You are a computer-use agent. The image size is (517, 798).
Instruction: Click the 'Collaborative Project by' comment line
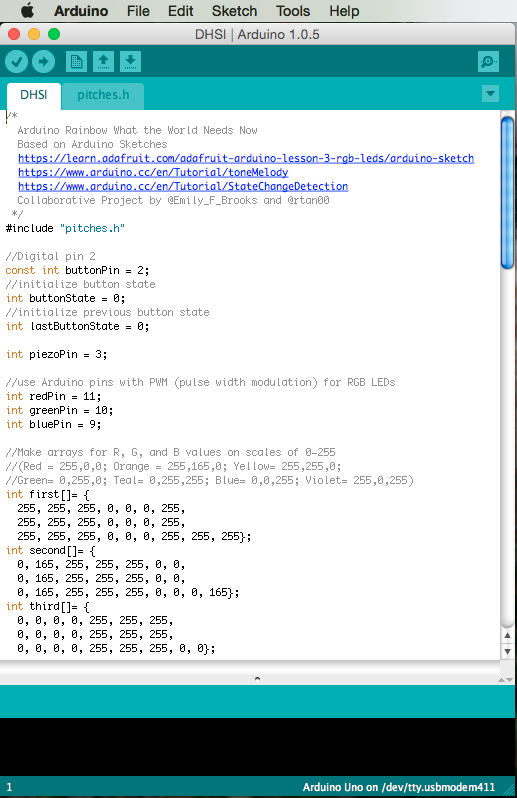coord(173,201)
